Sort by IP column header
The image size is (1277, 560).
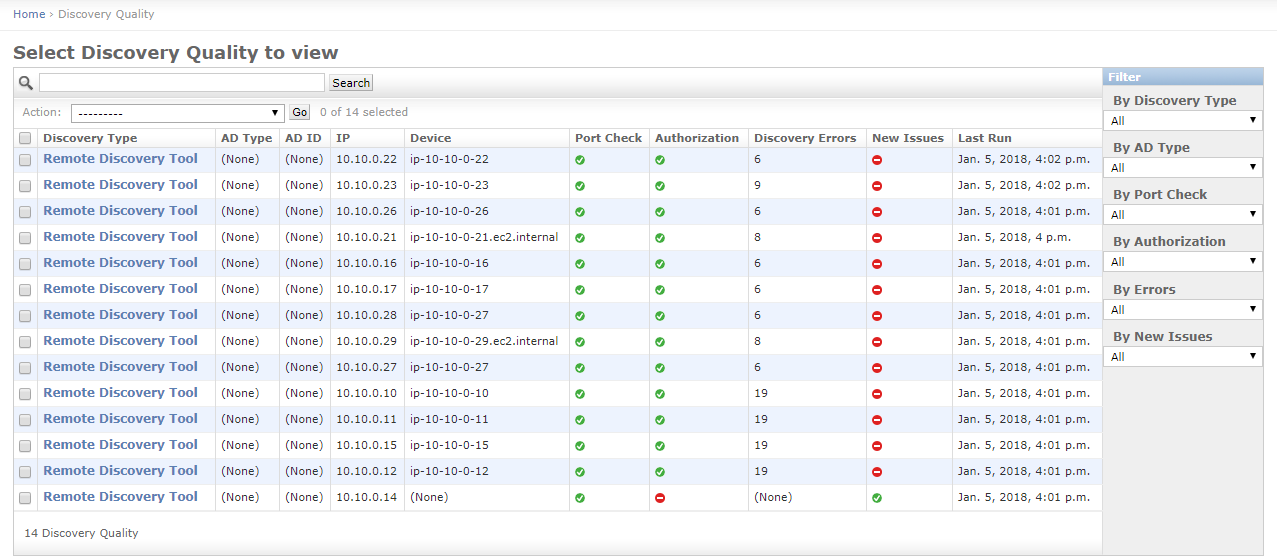pos(343,138)
